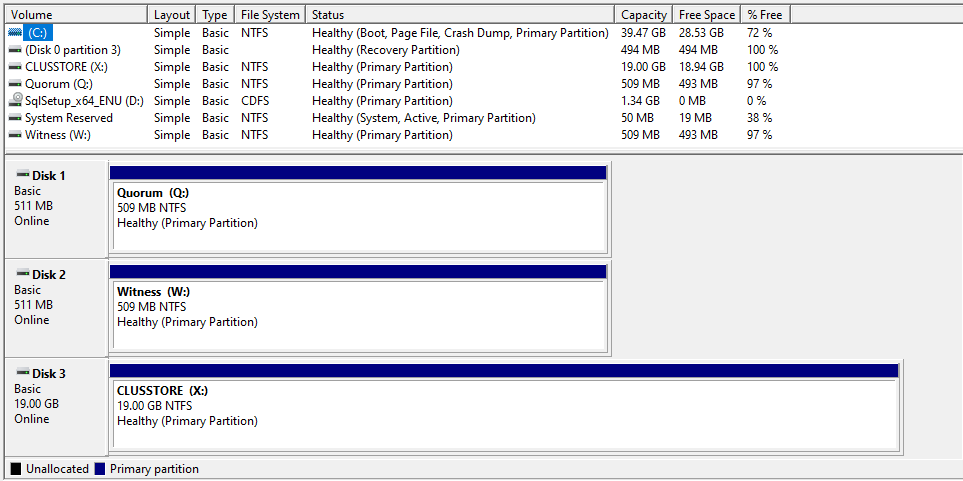Click the 0 % free cell
The image size is (963, 481).
(x=757, y=101)
